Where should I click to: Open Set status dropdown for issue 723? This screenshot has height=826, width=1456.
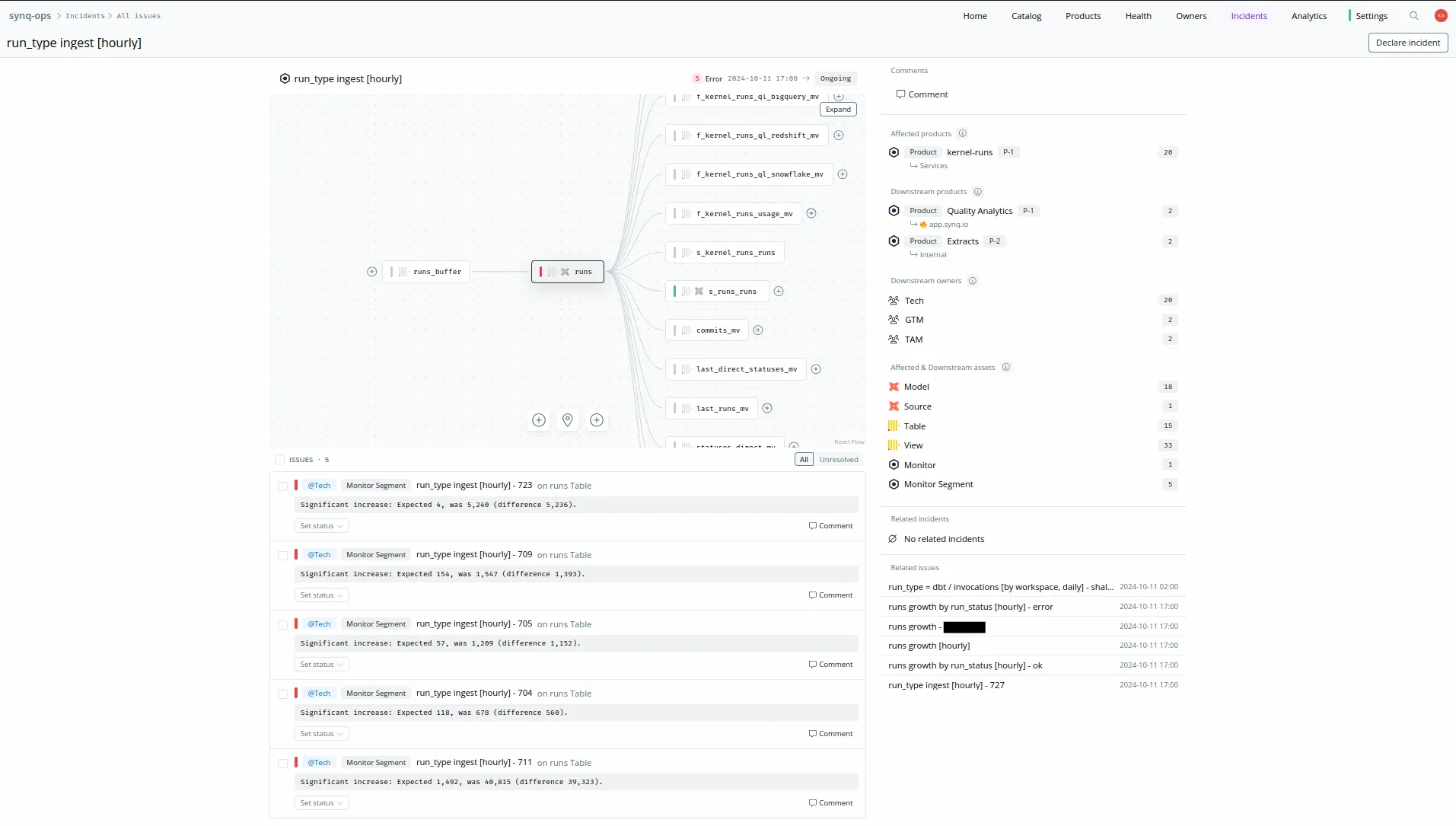coord(321,526)
